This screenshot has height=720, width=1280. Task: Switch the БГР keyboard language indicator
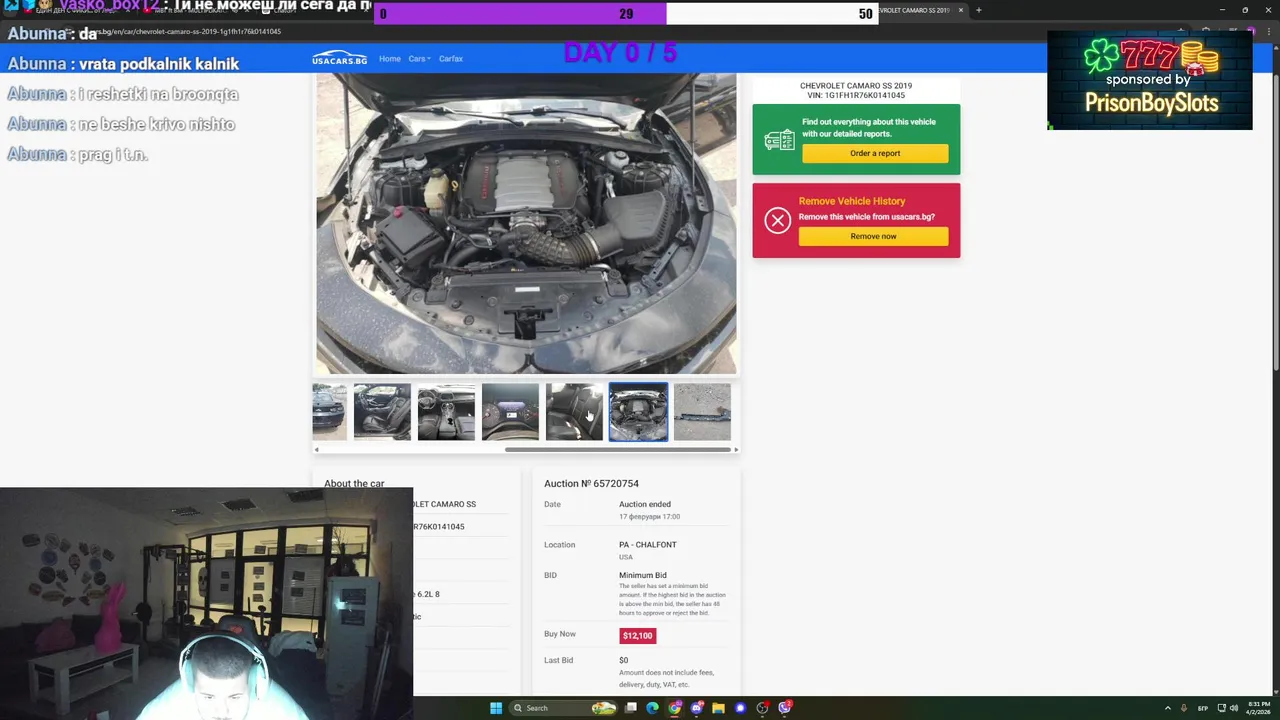point(1203,708)
